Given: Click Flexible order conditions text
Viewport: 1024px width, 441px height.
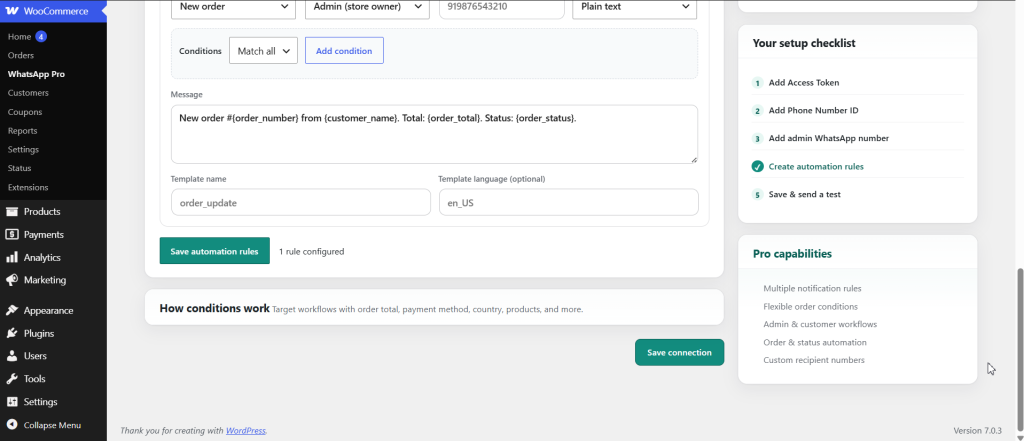Looking at the screenshot, I should pyautogui.click(x=810, y=306).
